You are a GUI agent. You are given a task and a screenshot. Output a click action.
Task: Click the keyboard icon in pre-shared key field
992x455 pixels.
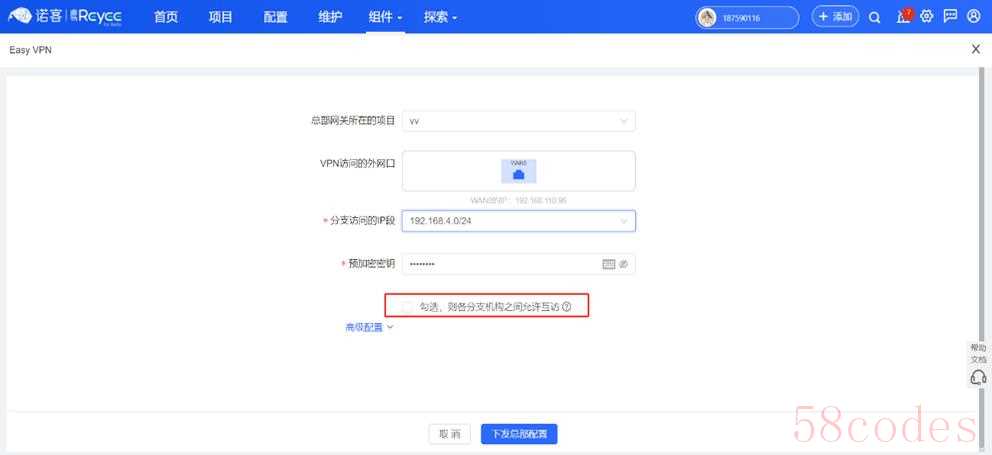tap(608, 264)
